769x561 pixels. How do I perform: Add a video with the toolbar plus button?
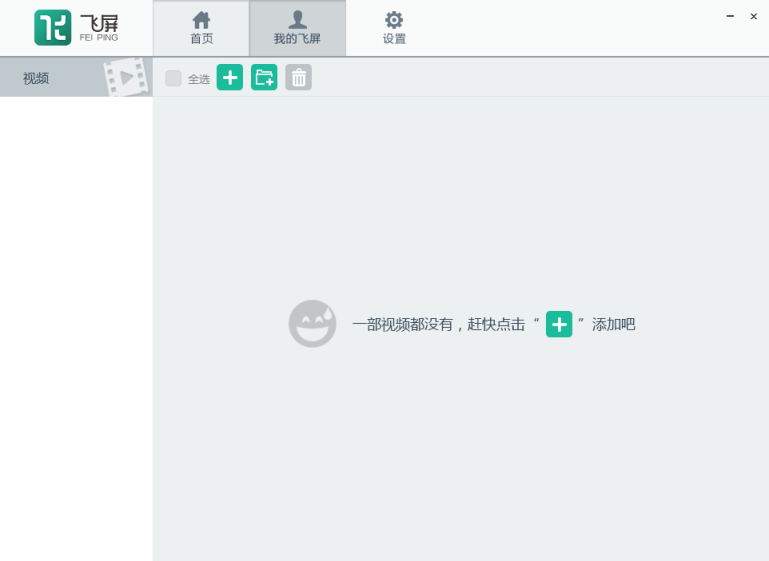pyautogui.click(x=230, y=77)
